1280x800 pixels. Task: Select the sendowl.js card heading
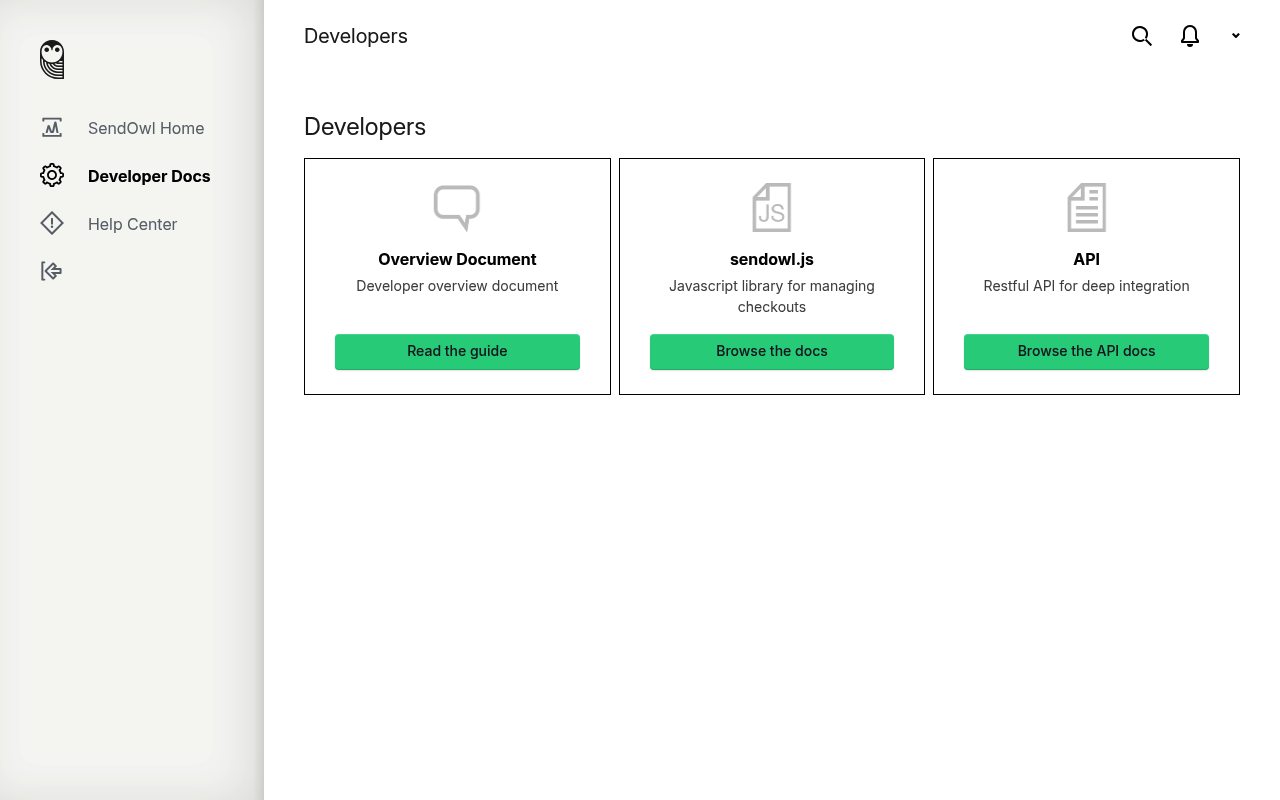pyautogui.click(x=772, y=259)
